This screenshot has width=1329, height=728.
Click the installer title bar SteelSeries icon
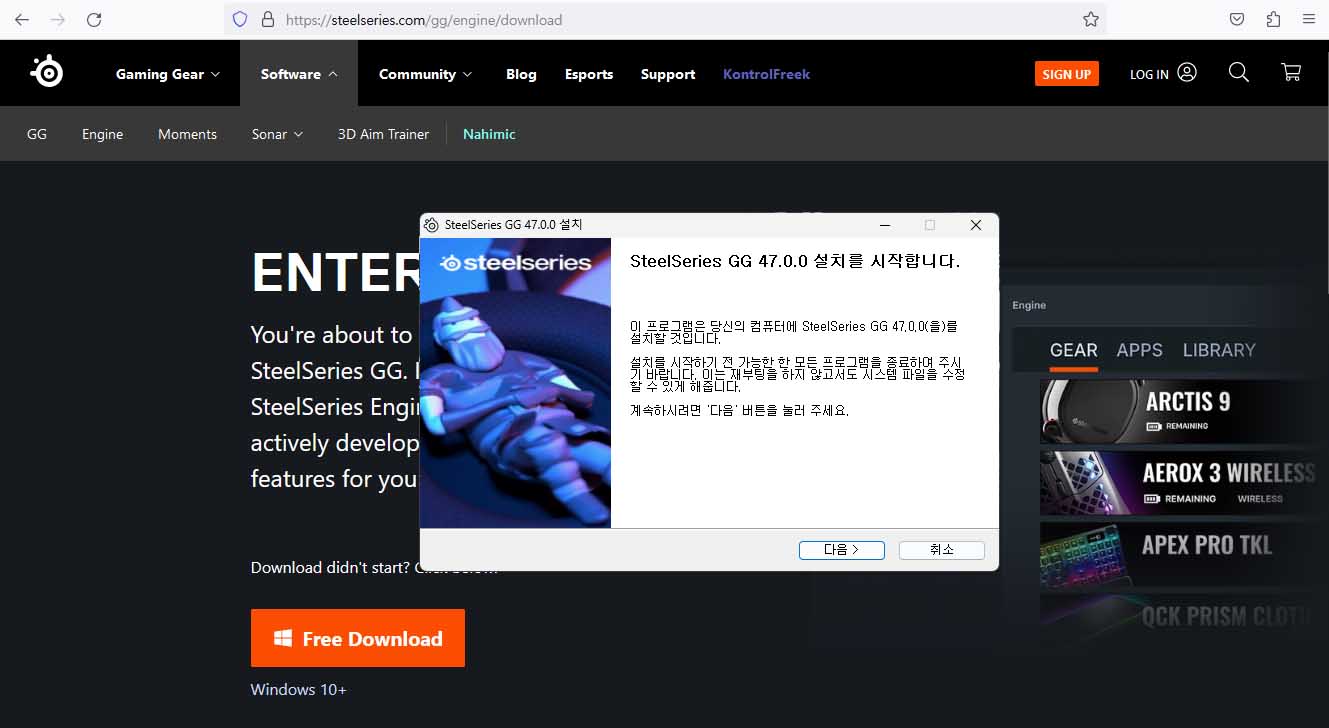pos(431,225)
